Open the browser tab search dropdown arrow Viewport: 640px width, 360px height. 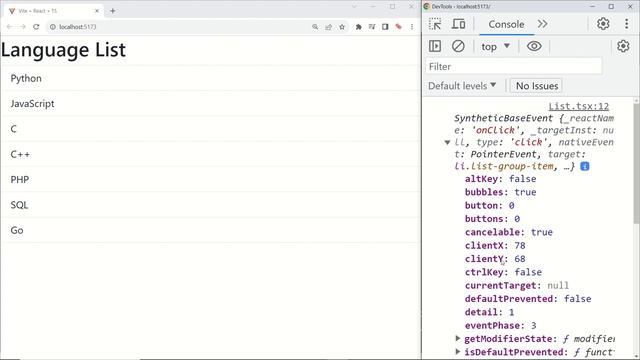pos(354,7)
